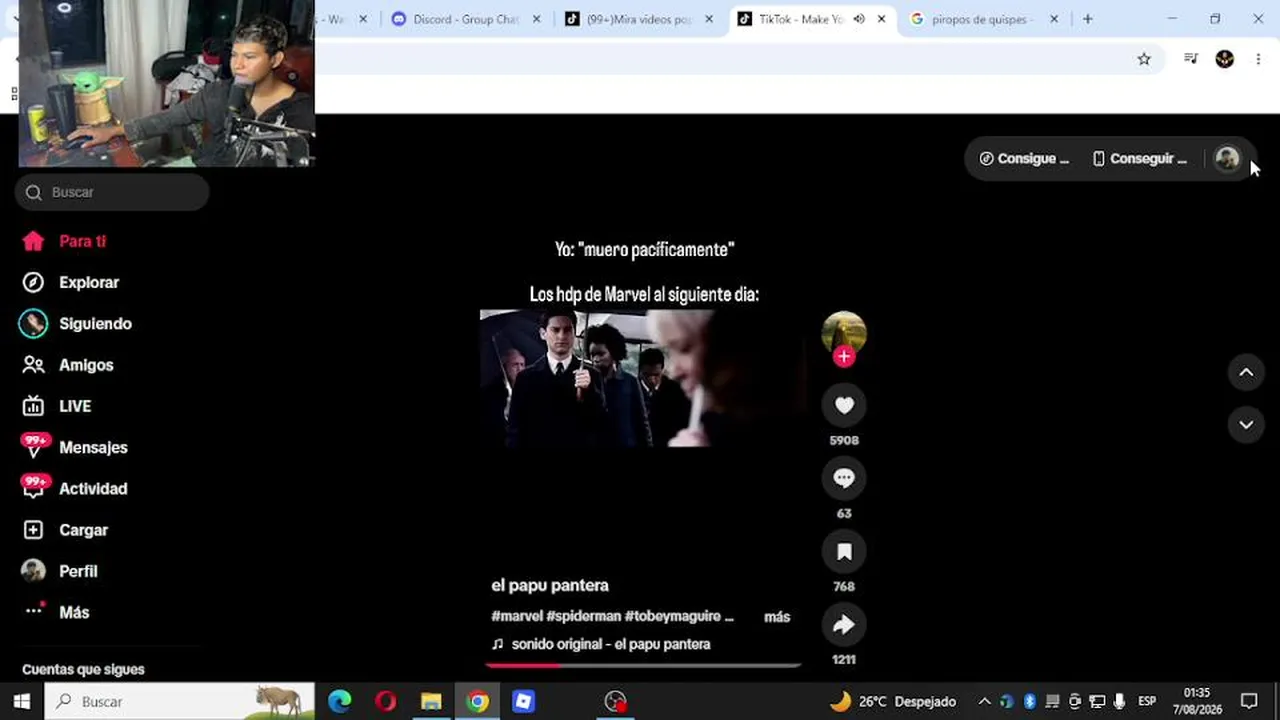This screenshot has height=720, width=1280.
Task: Open Microsoft Edge from the taskbar
Action: 340,701
